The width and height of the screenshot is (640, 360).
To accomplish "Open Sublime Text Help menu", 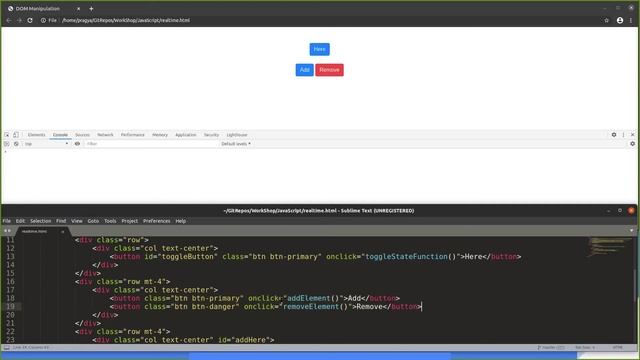I will coord(180,221).
